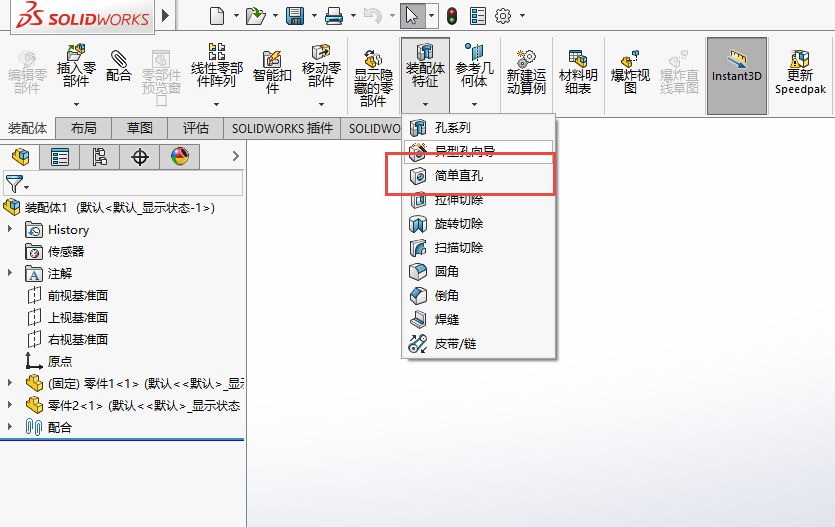The height and width of the screenshot is (527, 835).
Task: Open 插入零部件 dropdown arrow
Action: (76, 104)
